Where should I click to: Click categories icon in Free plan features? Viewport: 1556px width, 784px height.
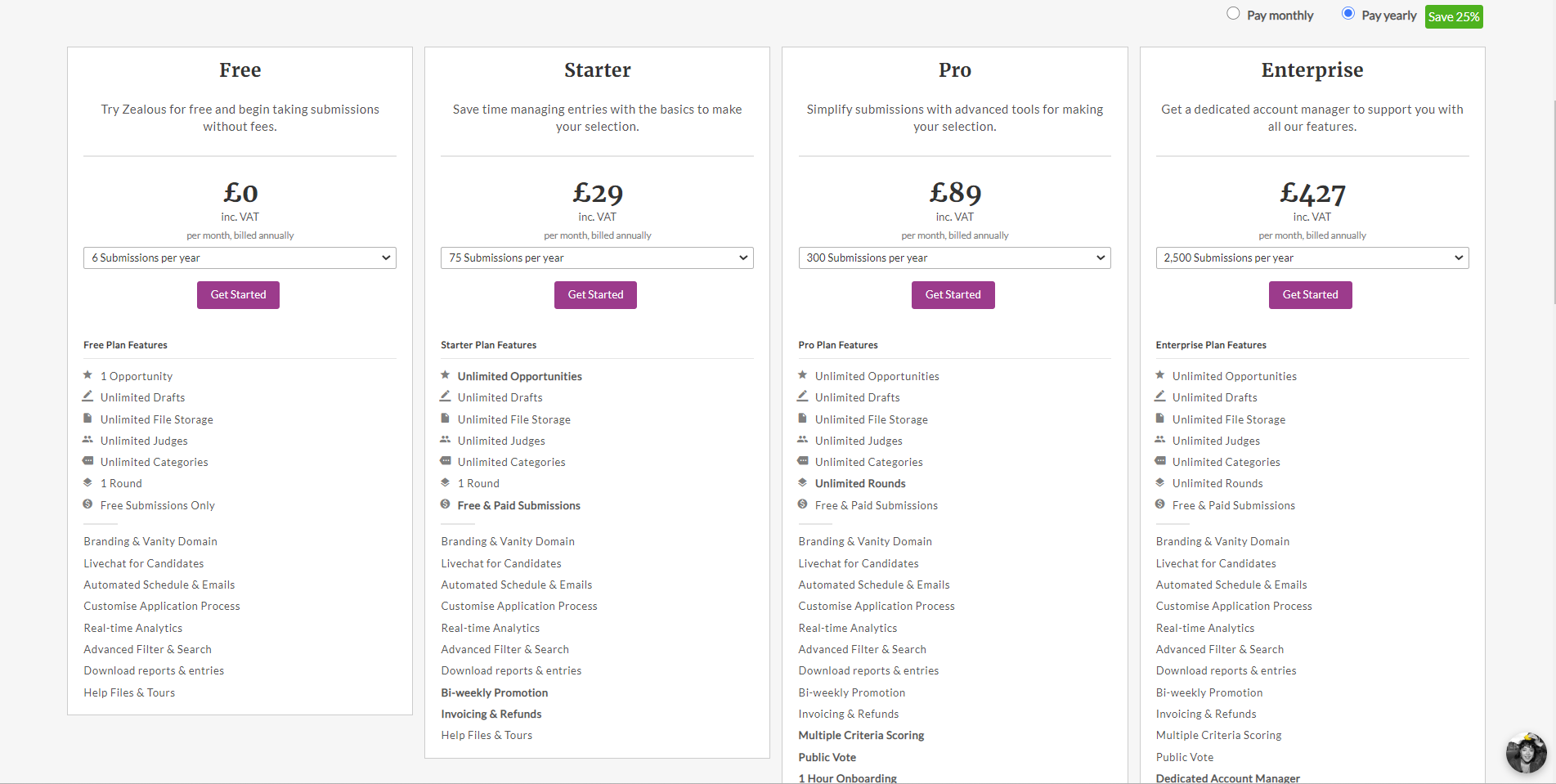[x=87, y=461]
